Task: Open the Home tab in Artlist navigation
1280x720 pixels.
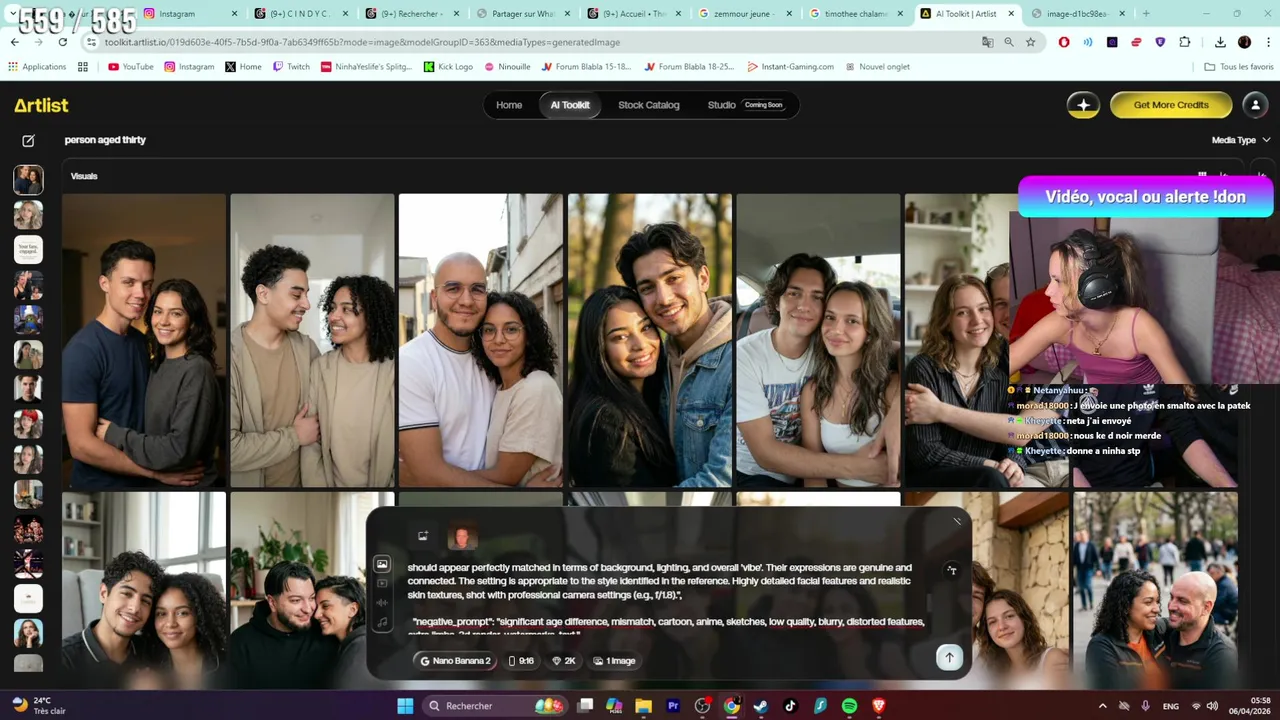Action: pos(509,105)
